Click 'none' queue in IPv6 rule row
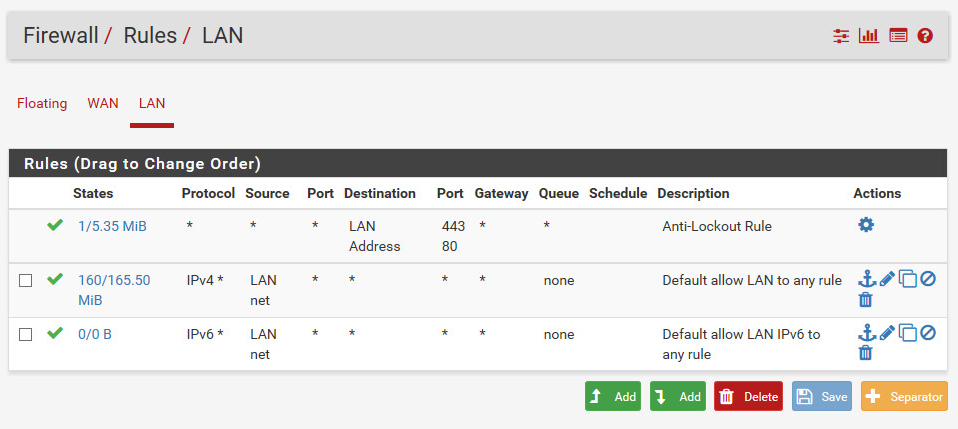This screenshot has height=429, width=958. click(559, 334)
